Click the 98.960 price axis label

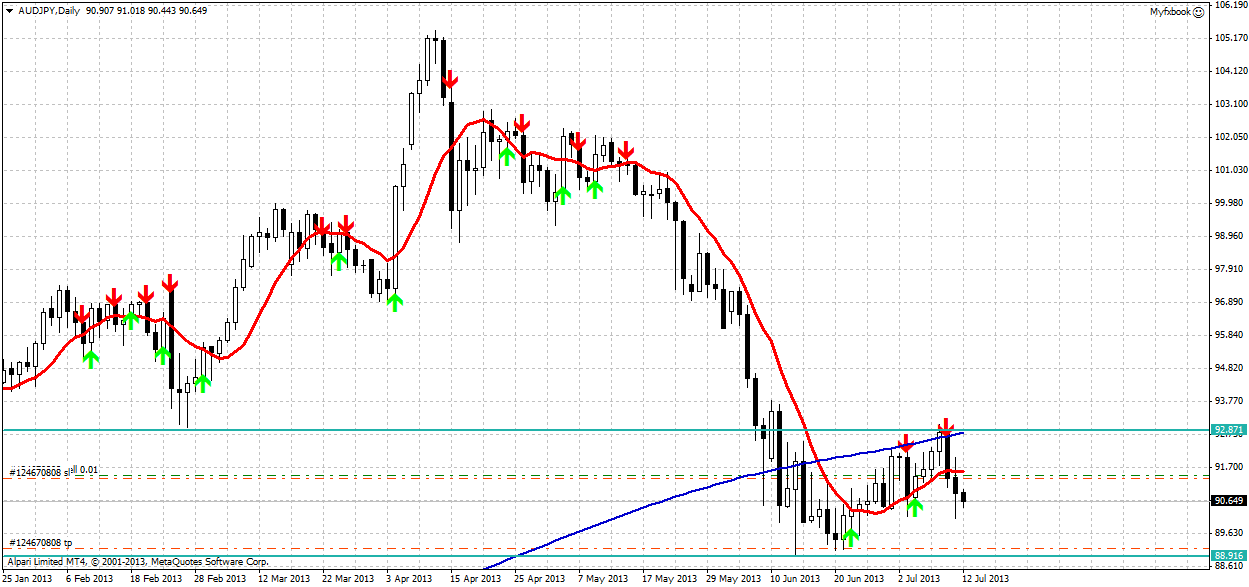click(x=1229, y=236)
